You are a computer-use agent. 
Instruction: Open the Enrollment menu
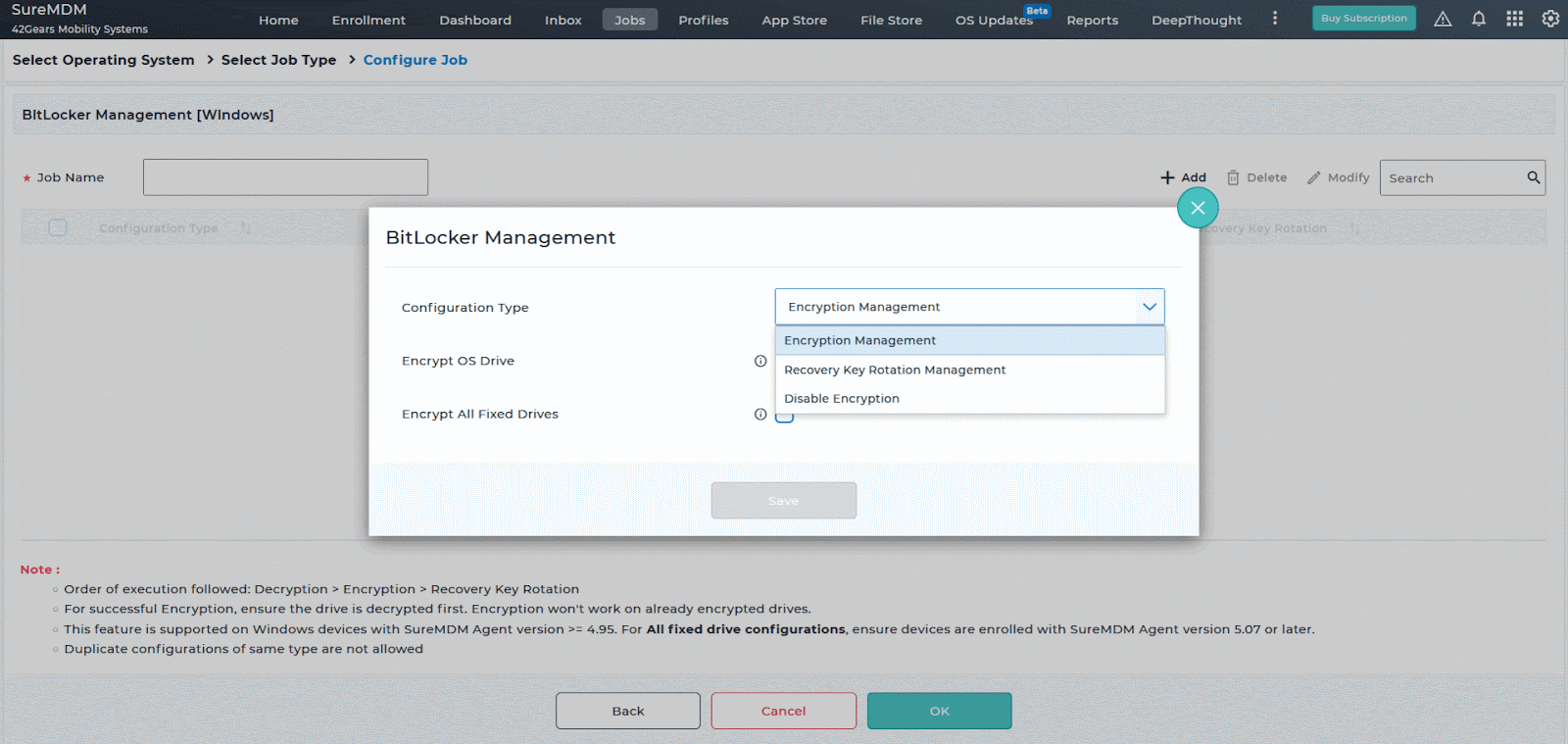click(x=368, y=20)
